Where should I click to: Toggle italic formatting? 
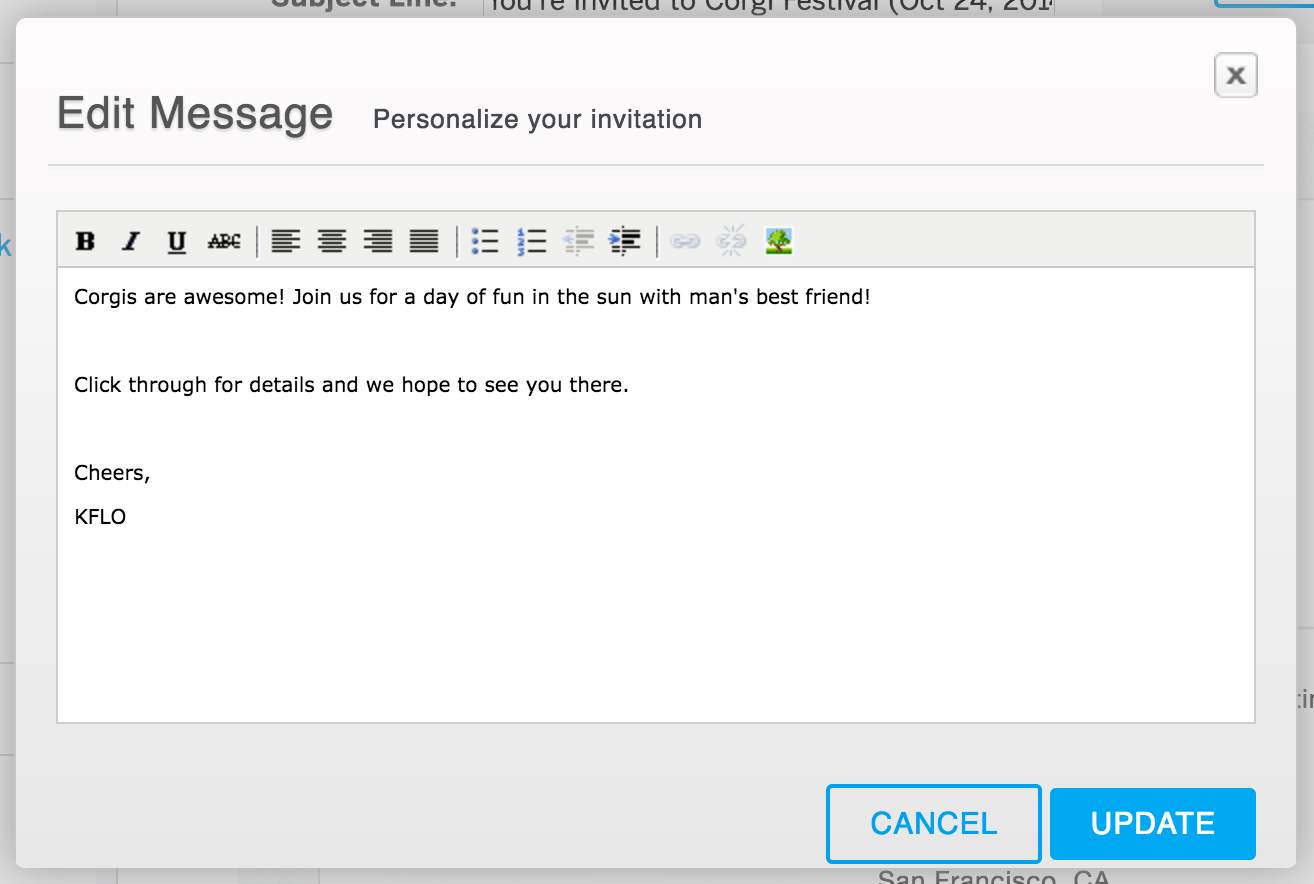(x=131, y=240)
